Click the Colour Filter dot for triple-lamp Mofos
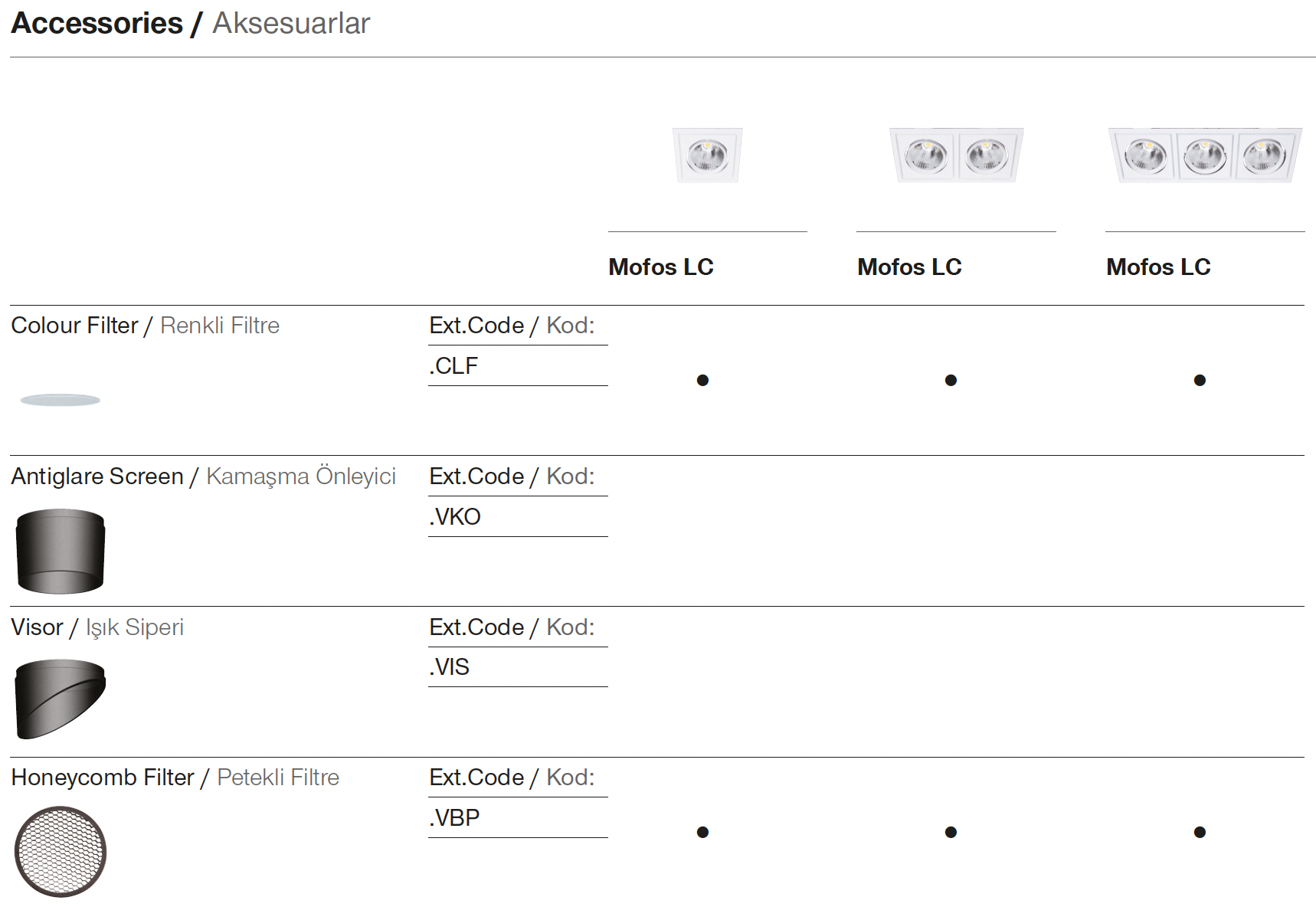Screen dimensions: 1316x907 click(x=1200, y=380)
